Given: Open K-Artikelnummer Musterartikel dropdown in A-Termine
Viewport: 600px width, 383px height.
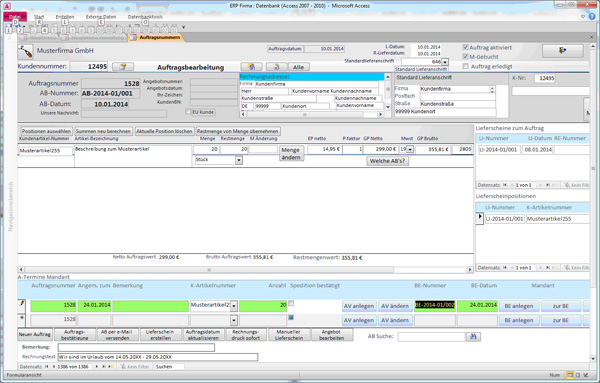Looking at the screenshot, I should (234, 306).
